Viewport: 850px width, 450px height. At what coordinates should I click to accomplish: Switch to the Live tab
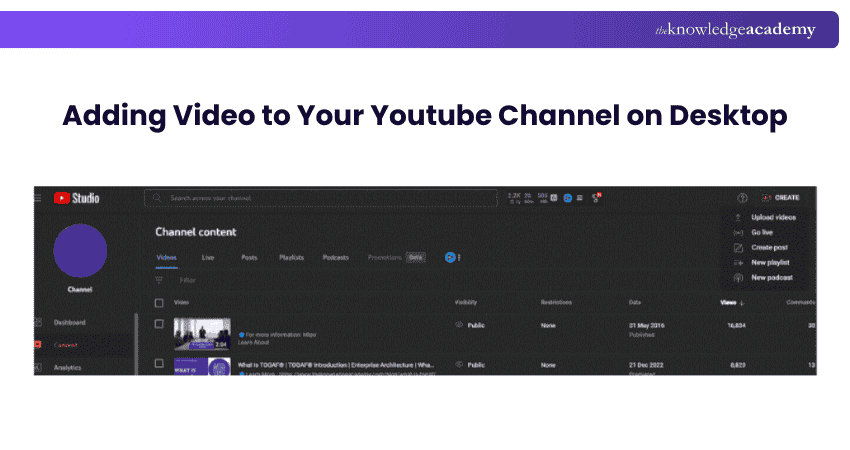click(x=208, y=258)
